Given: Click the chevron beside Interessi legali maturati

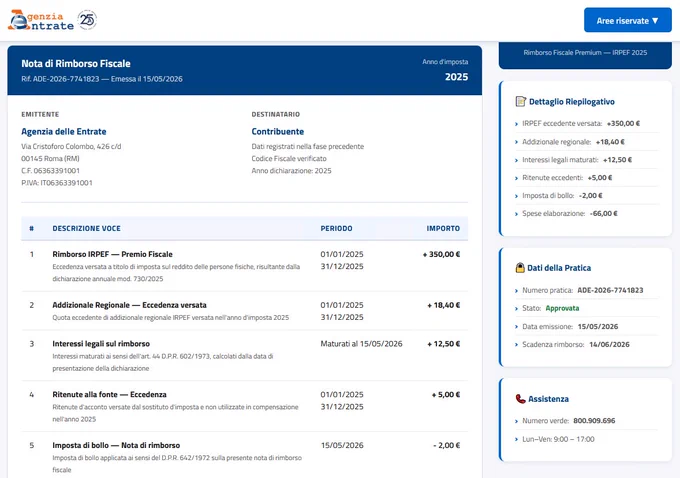Looking at the screenshot, I should 516,160.
